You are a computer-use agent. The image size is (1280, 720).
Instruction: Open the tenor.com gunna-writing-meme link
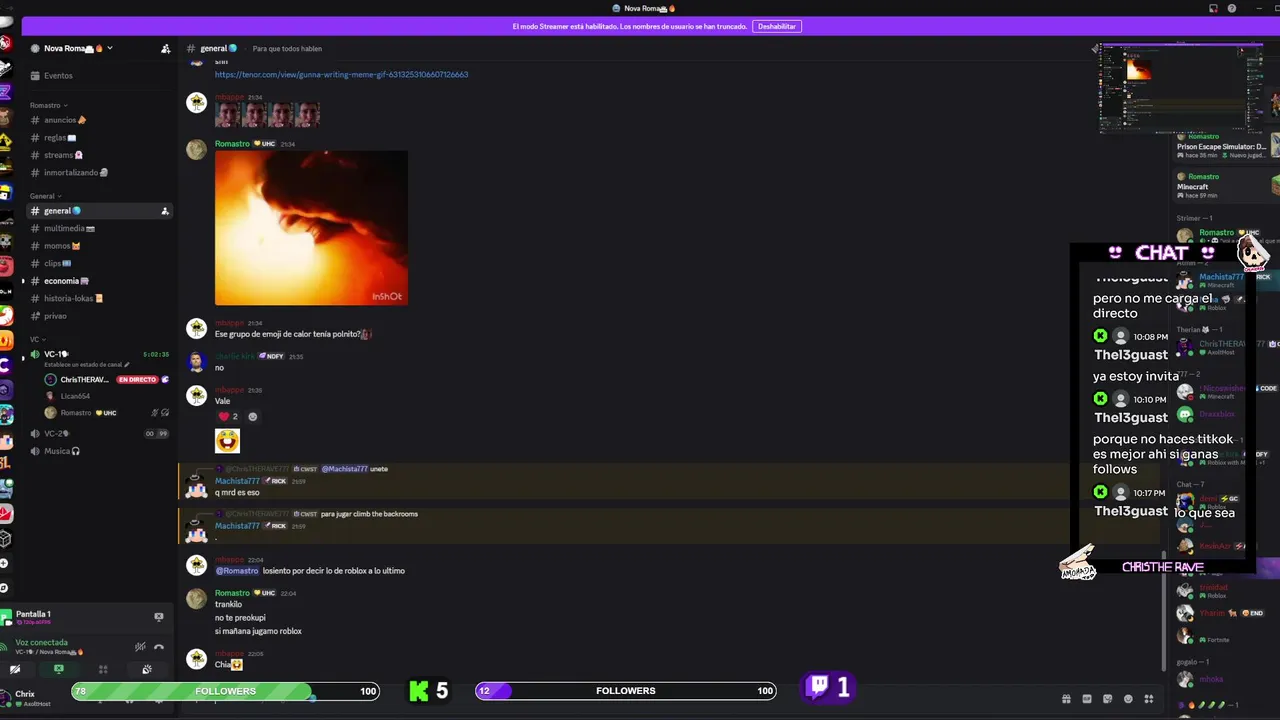point(341,74)
